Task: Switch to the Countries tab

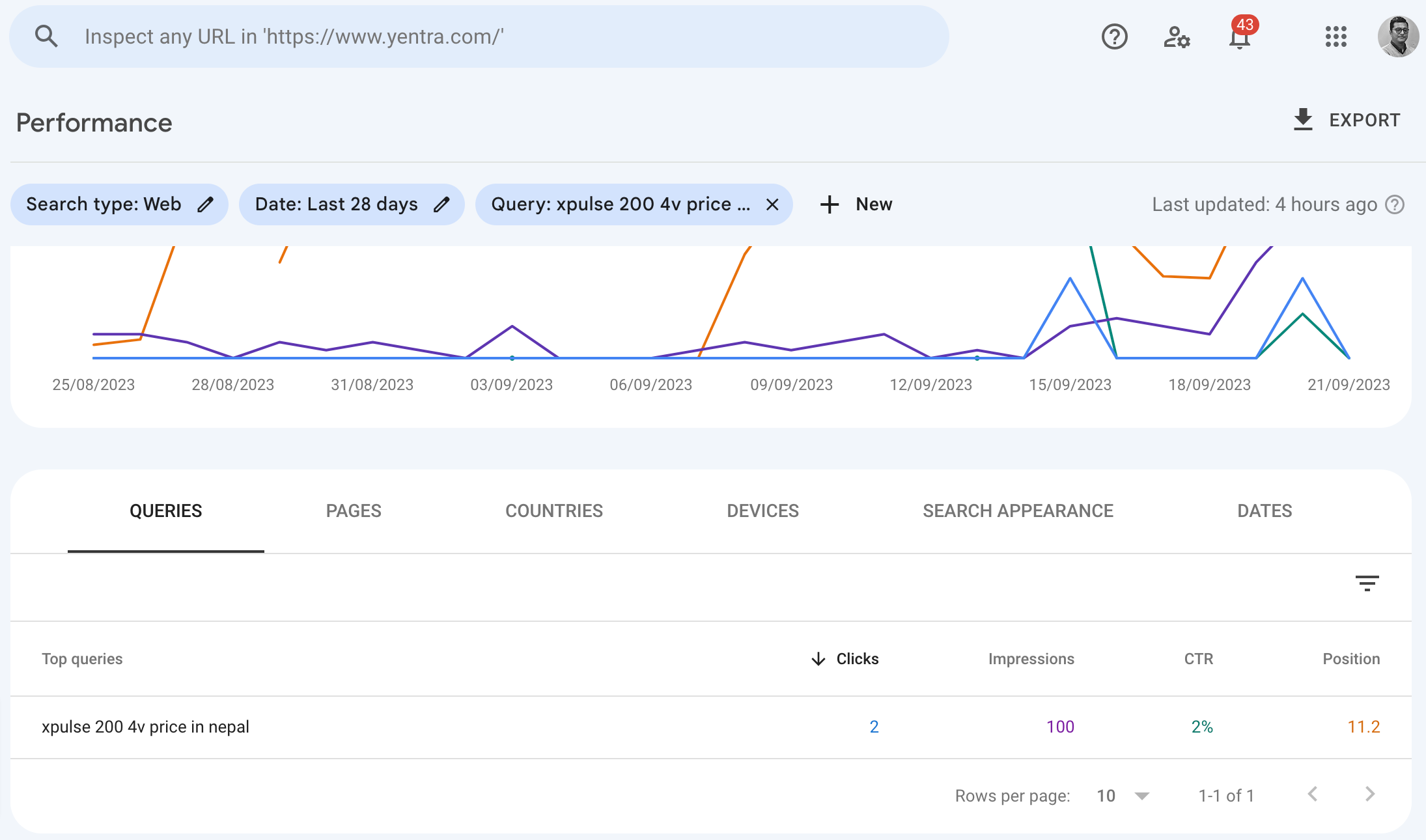Action: (x=554, y=511)
